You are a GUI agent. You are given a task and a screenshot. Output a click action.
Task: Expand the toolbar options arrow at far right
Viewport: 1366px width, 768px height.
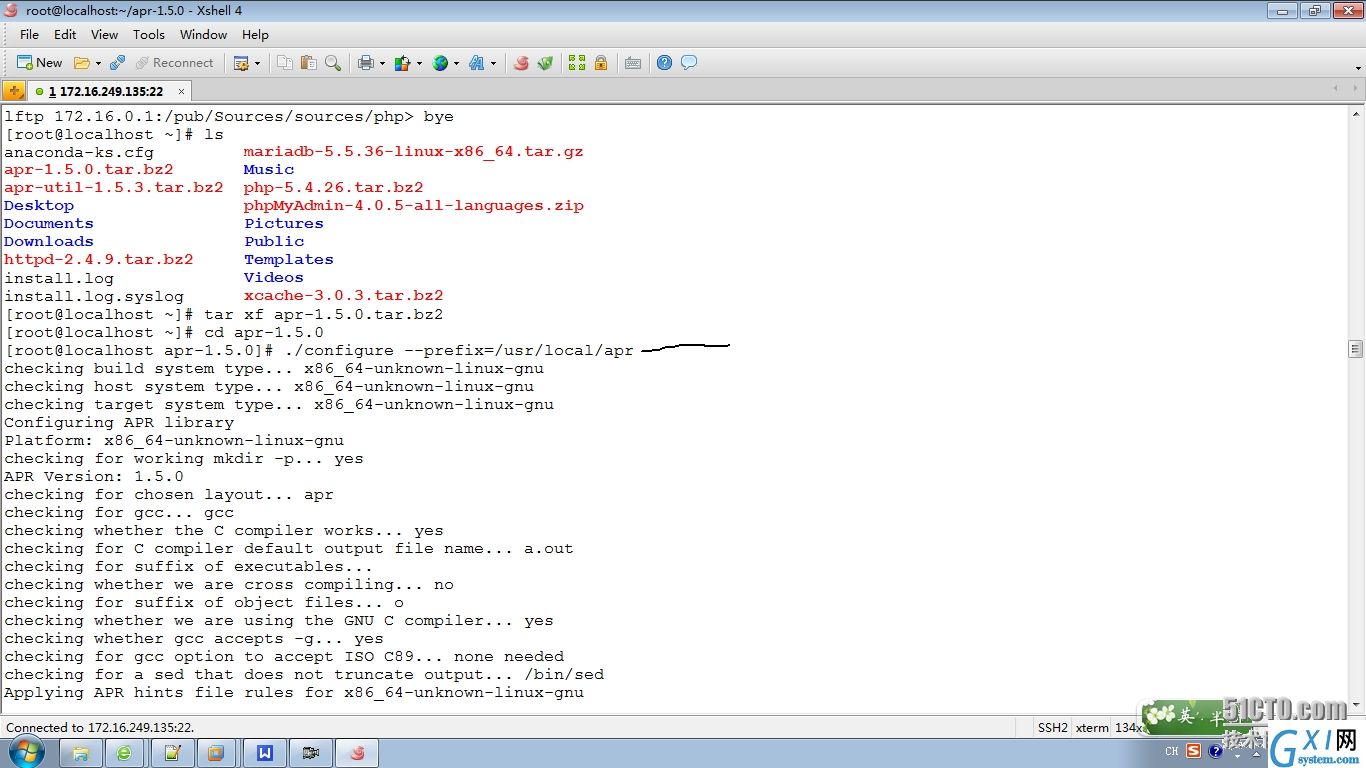1358,67
